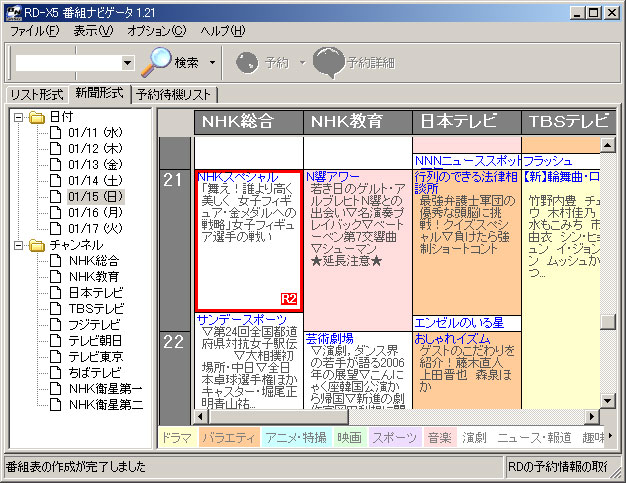
Task: Click the vertical scrollbar down arrow
Action: (x=608, y=400)
